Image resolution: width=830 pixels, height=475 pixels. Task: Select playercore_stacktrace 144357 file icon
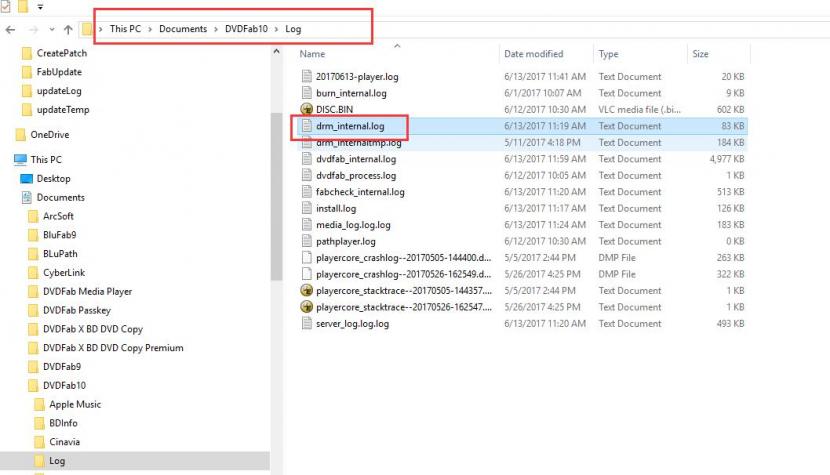306,290
